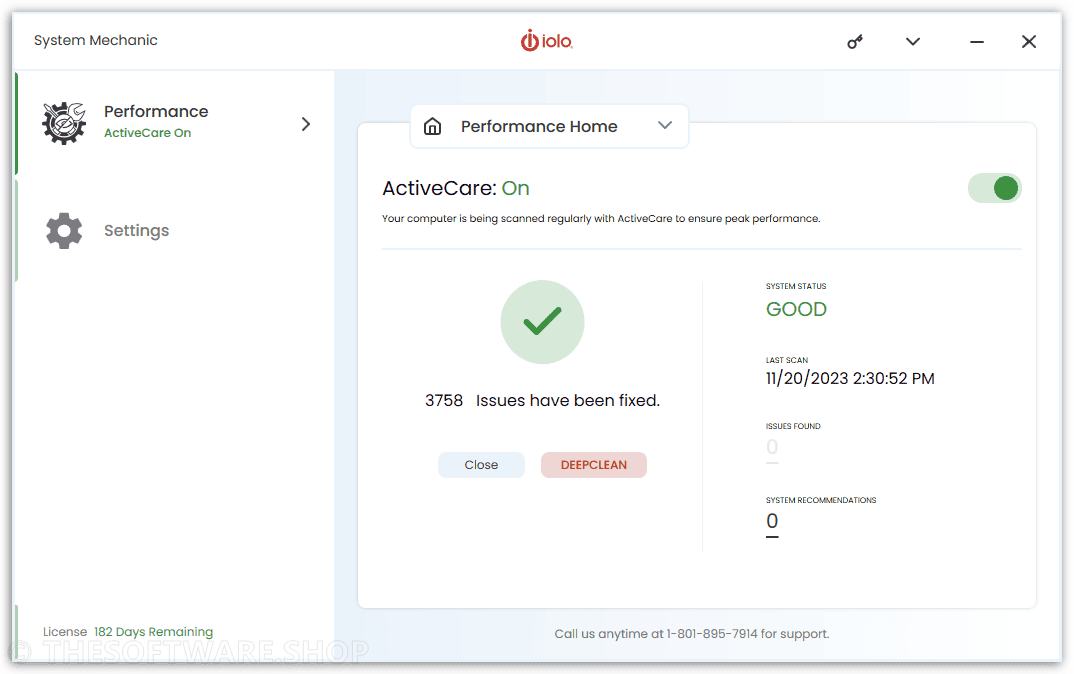Select Performance in sidebar
Screen dimensions: 1074x674
tap(175, 123)
